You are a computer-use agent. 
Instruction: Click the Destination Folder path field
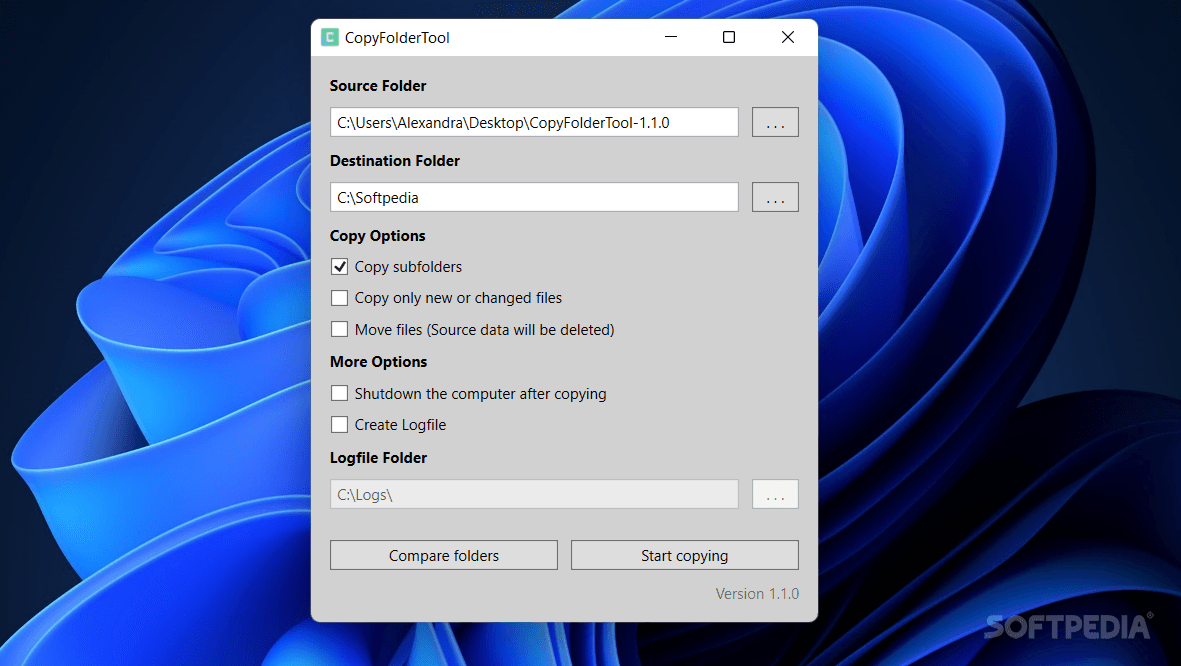[534, 197]
